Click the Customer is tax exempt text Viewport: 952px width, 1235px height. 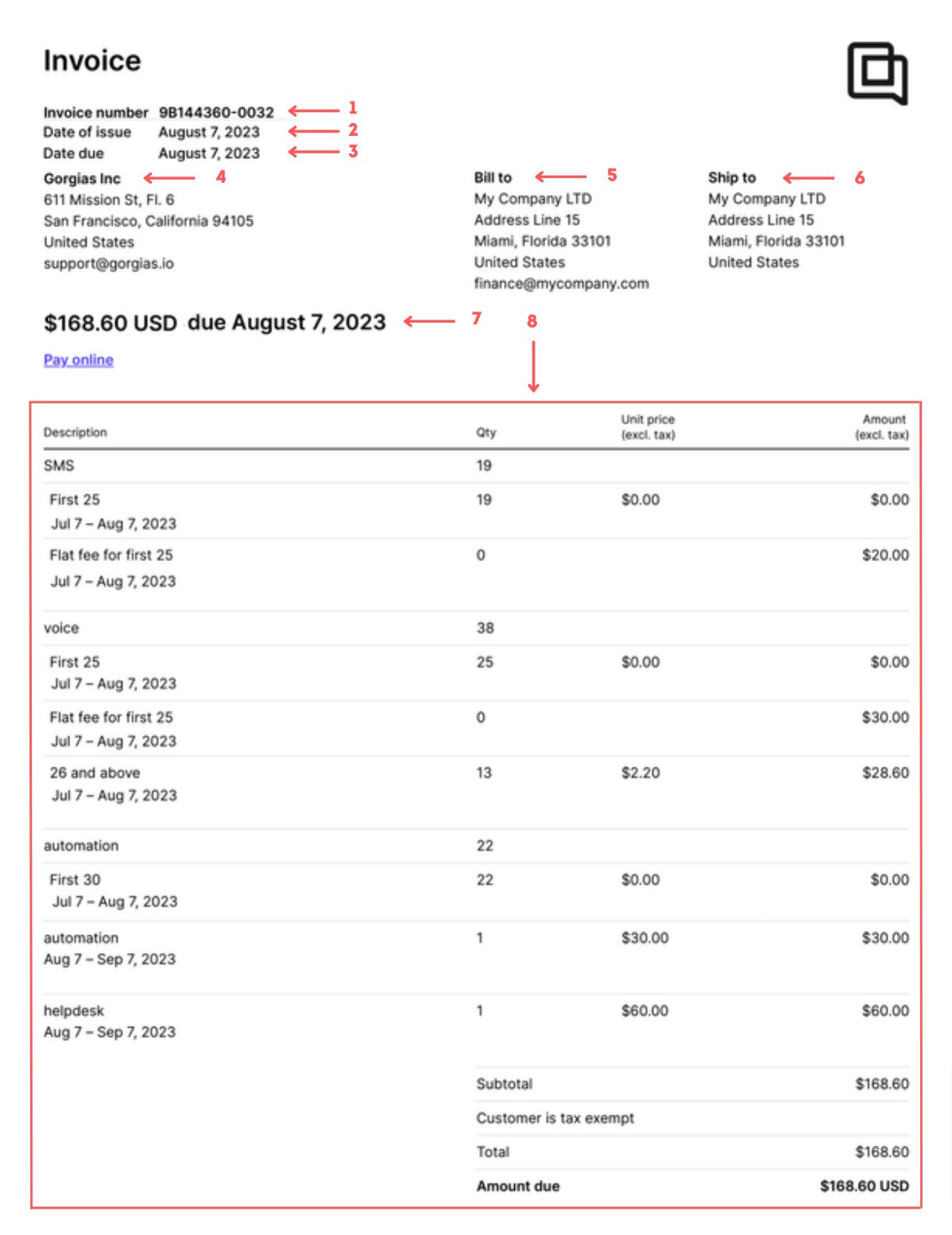coord(555,1118)
